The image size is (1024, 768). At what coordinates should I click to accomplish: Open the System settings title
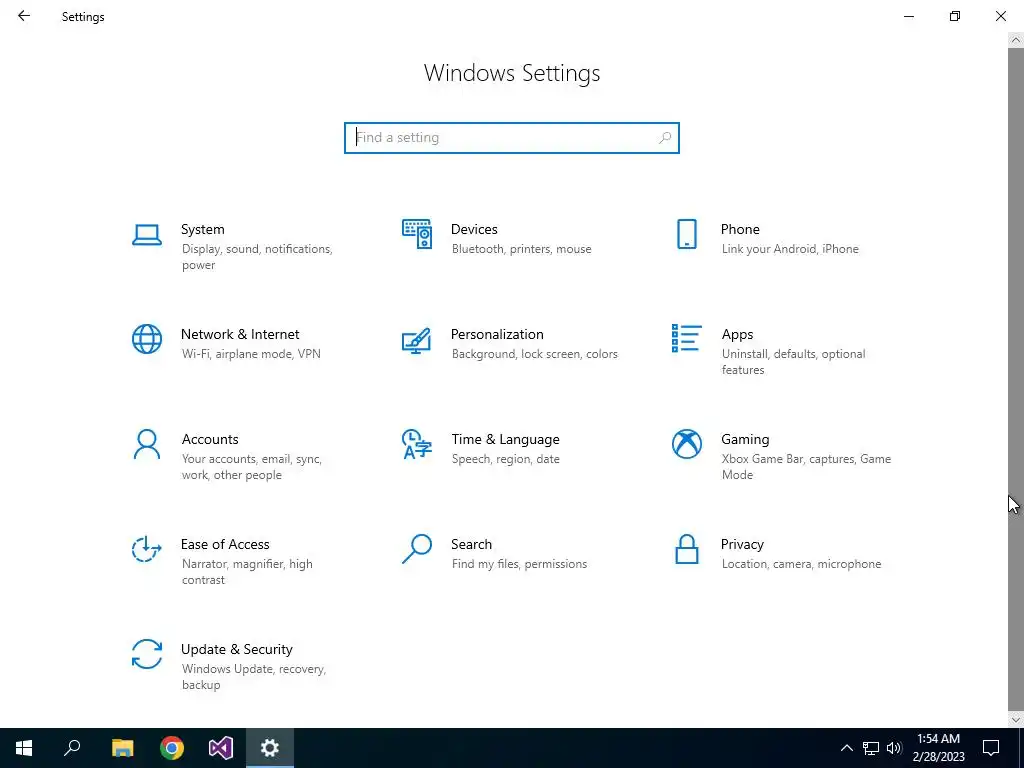[202, 229]
